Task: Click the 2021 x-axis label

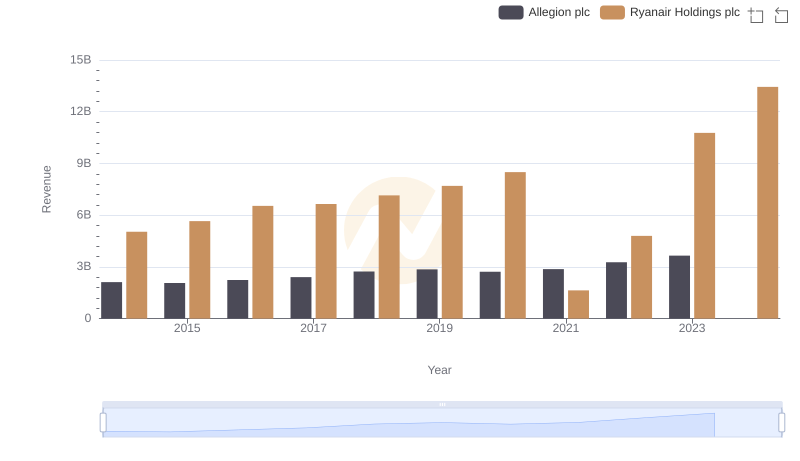Action: tap(566, 328)
